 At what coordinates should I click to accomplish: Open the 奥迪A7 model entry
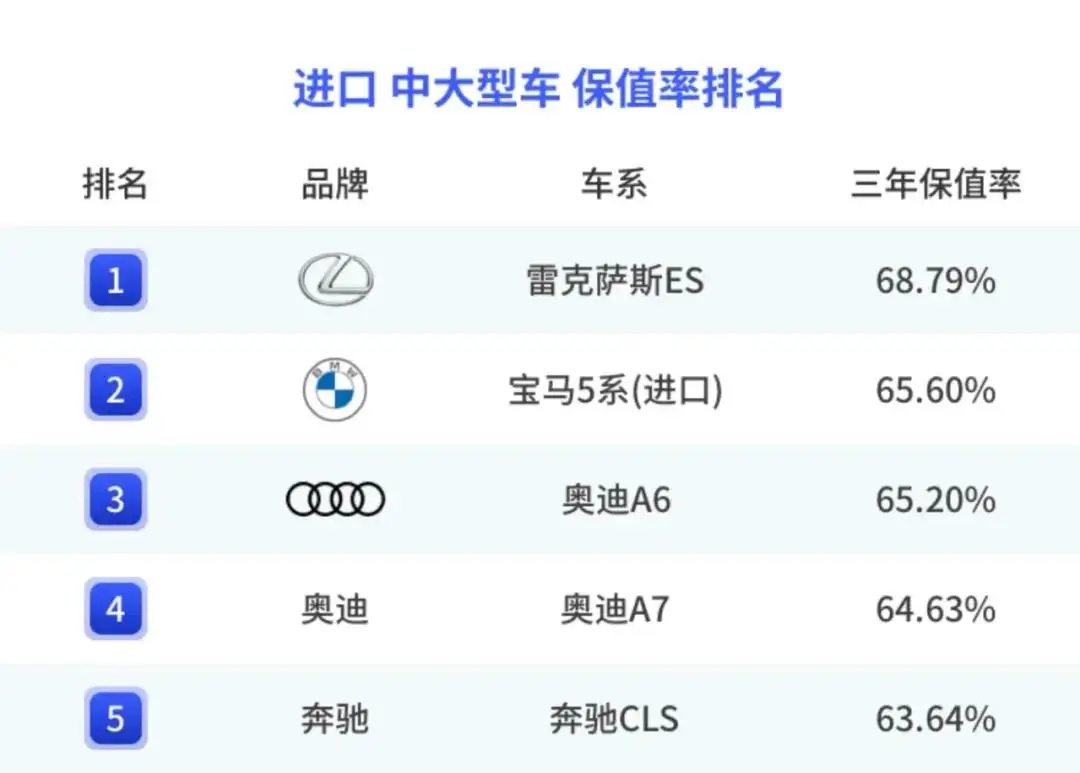[x=614, y=609]
